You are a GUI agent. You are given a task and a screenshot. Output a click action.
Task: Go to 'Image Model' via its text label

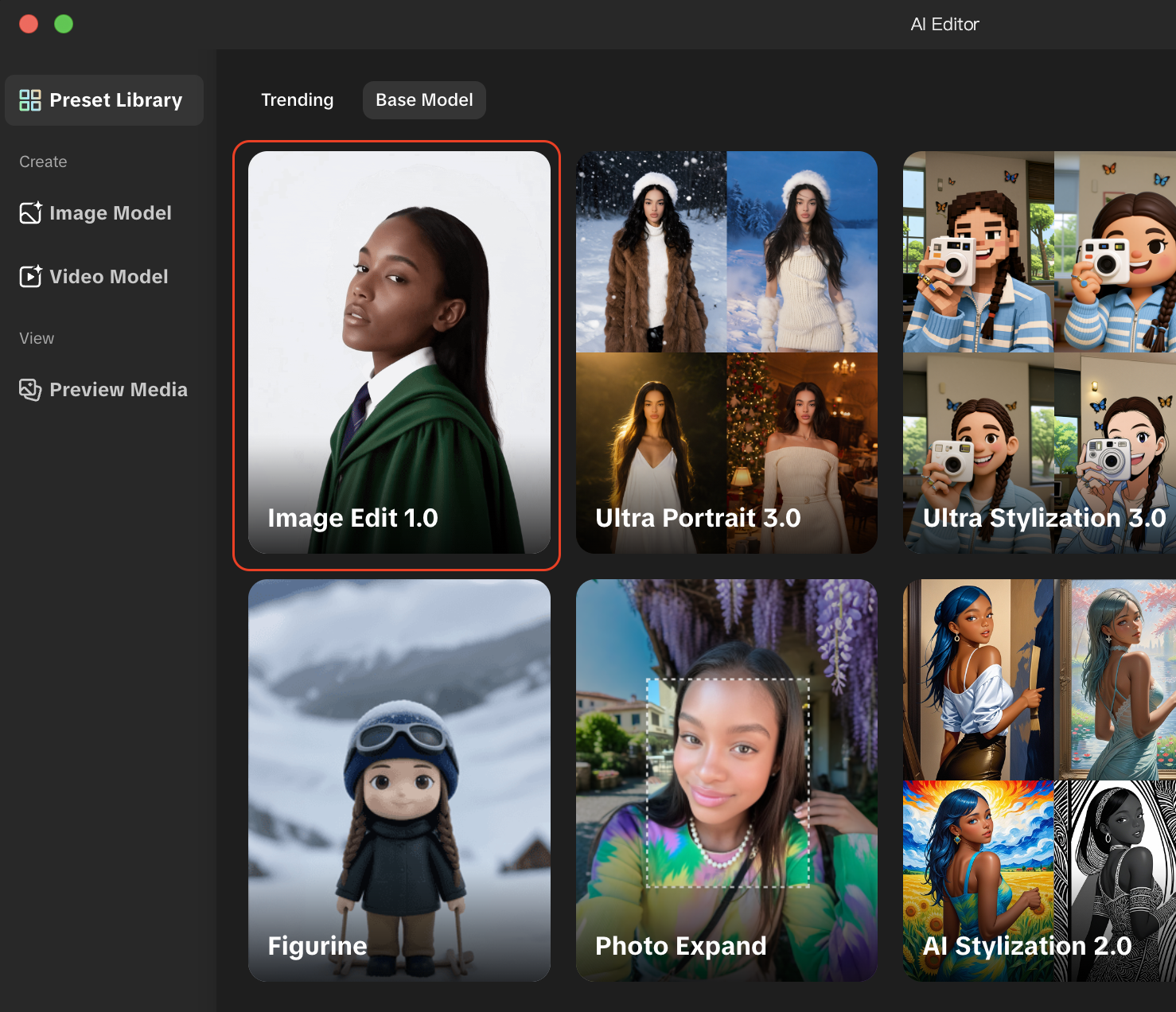click(111, 213)
